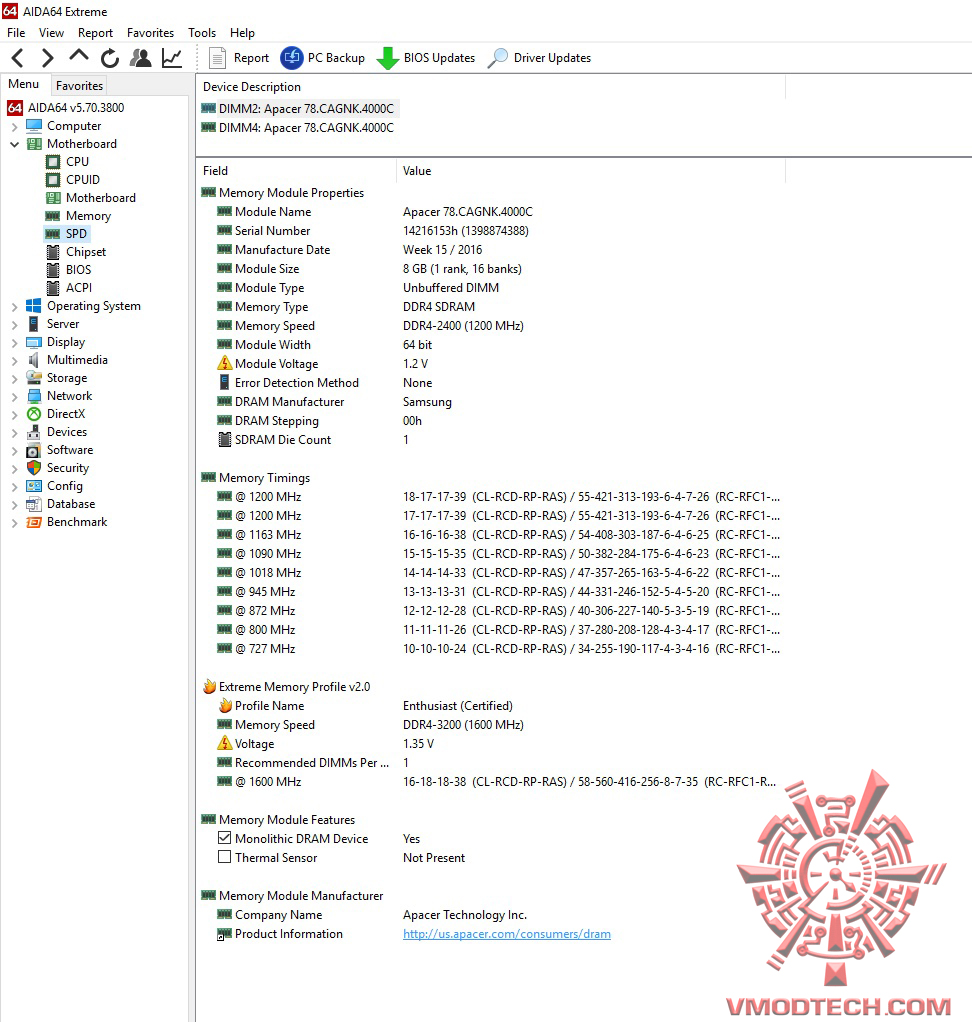972x1022 pixels.
Task: Open the users manage icon in toolbar
Action: pyautogui.click(x=140, y=58)
